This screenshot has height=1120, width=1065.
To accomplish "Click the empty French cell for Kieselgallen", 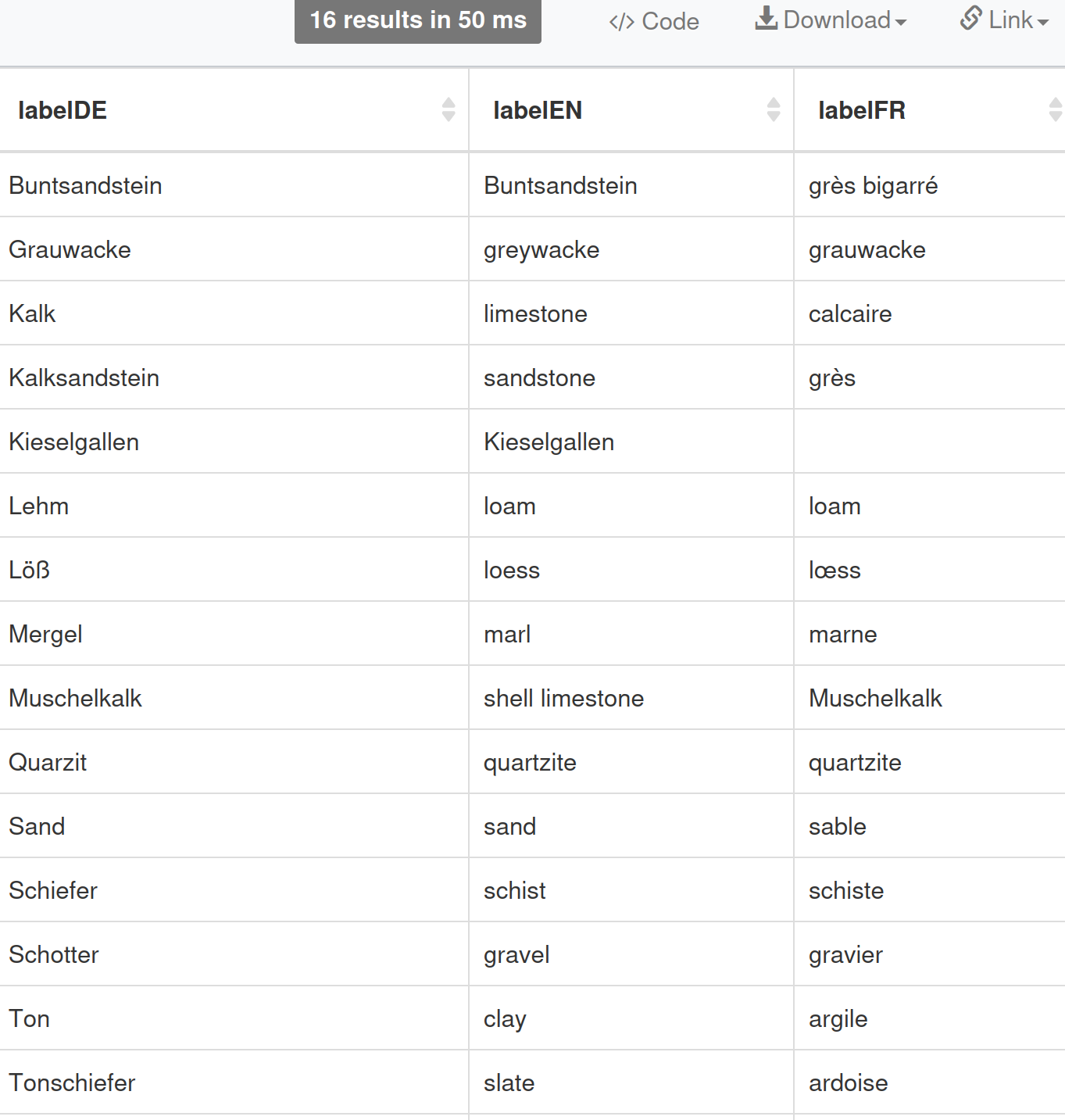I will click(928, 442).
